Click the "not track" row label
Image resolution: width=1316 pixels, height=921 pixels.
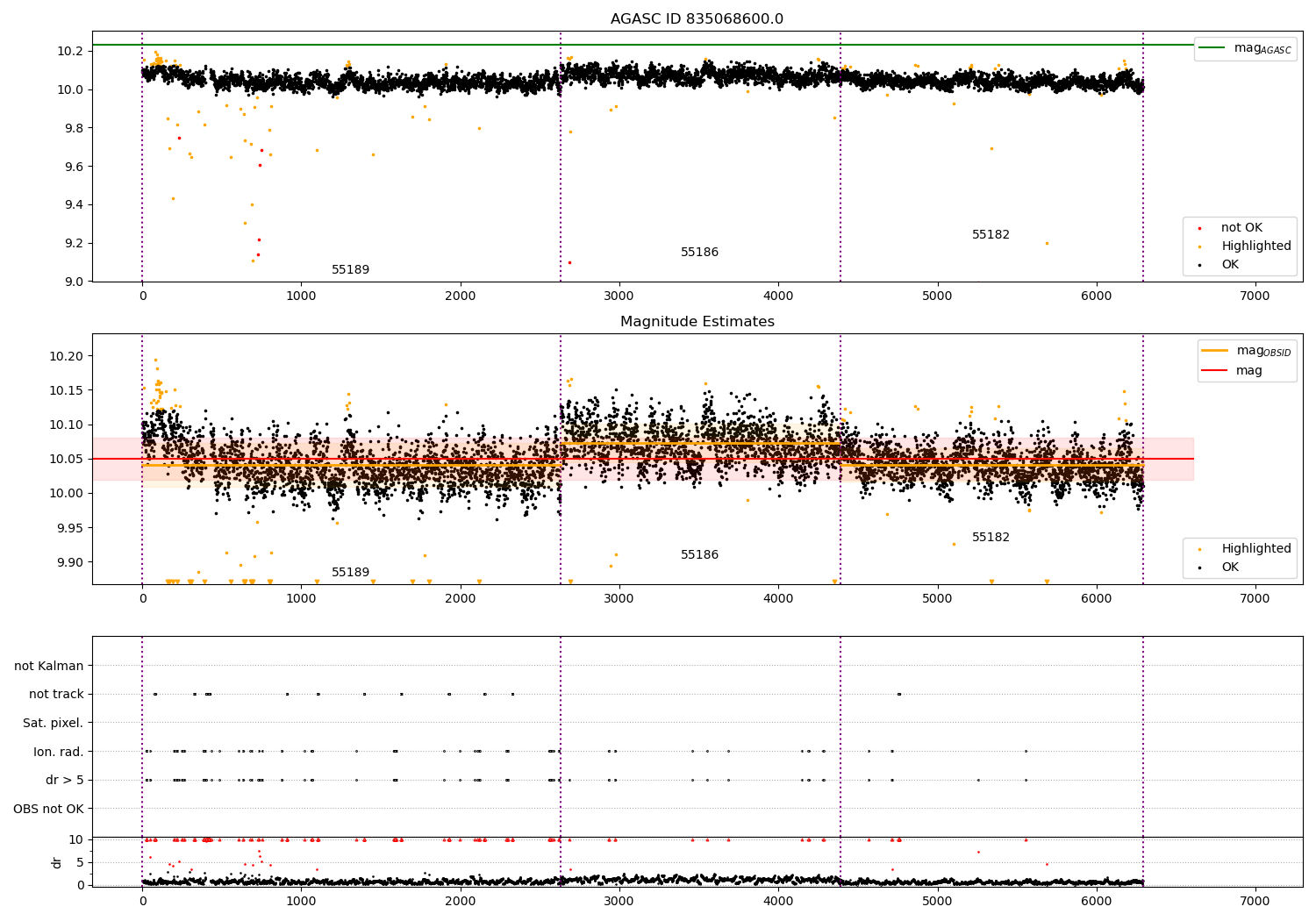[56, 695]
